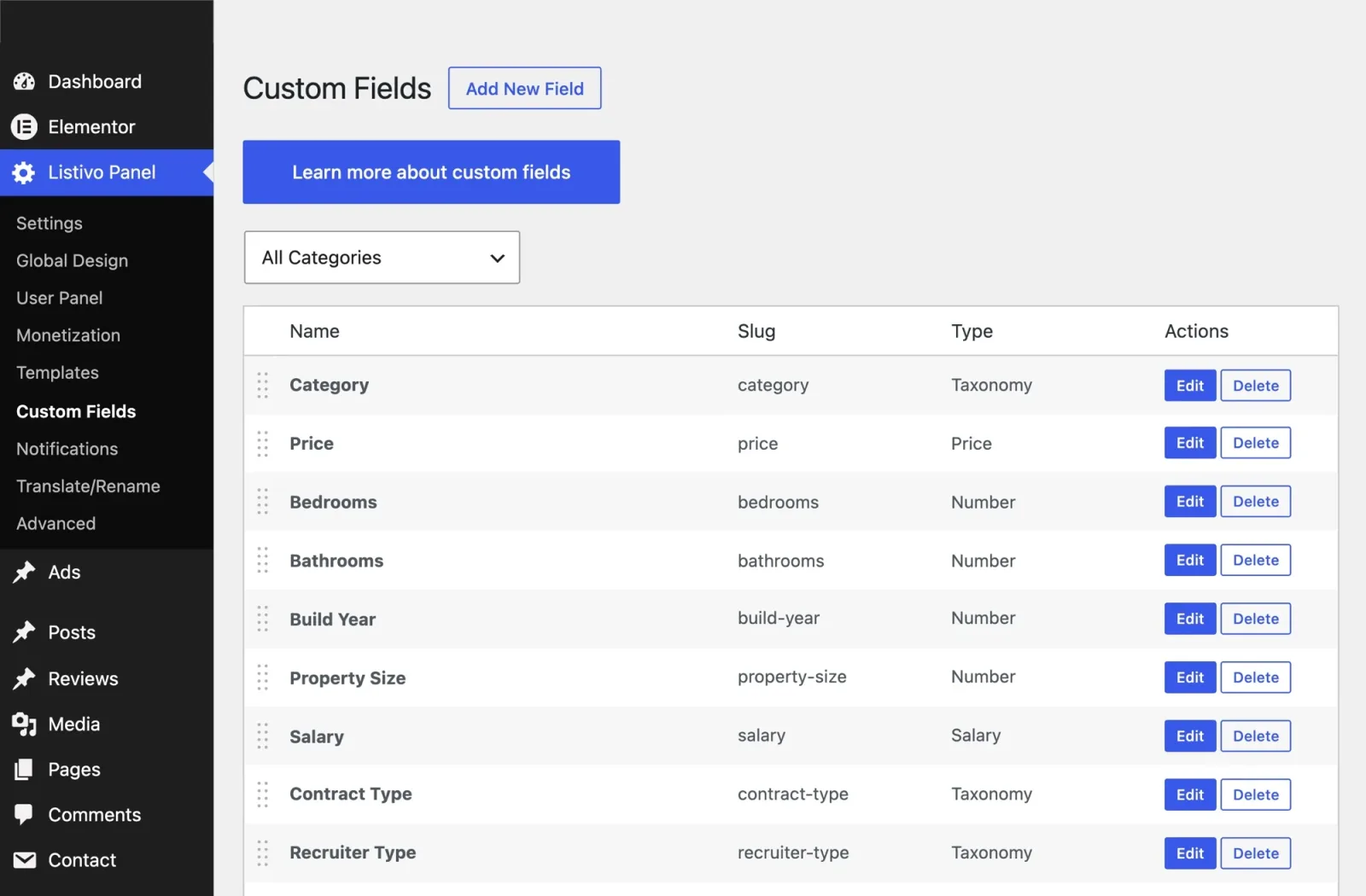
Task: Open Translate/Rename submenu item
Action: coord(89,486)
